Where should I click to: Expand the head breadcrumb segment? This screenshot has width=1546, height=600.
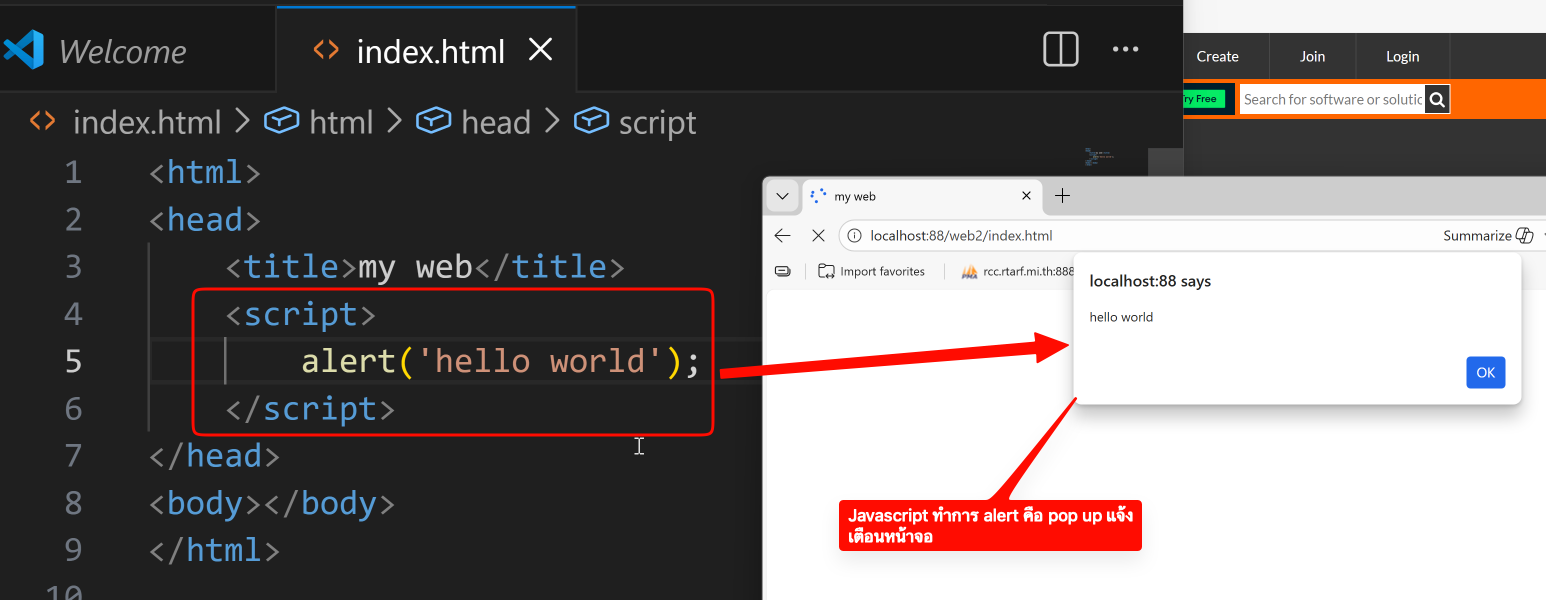click(494, 123)
